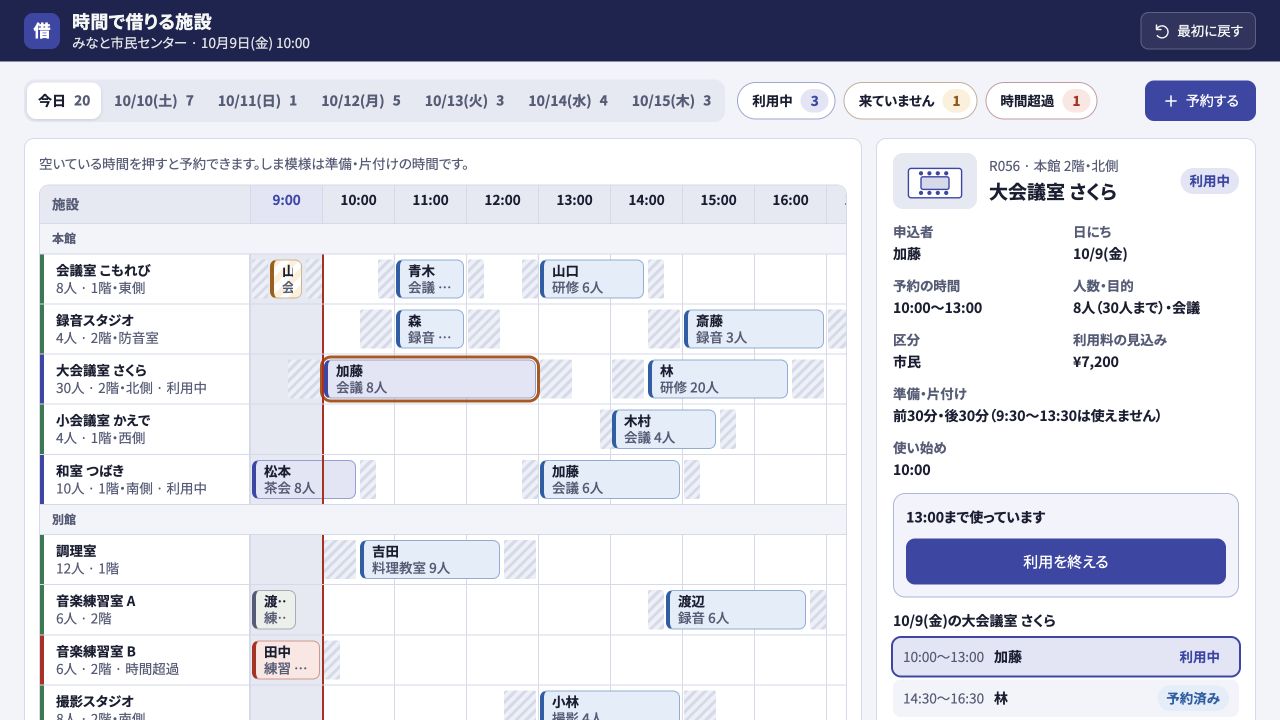Click the 予約済み badge for 林
Viewport: 1280px width, 720px height.
pos(1193,698)
